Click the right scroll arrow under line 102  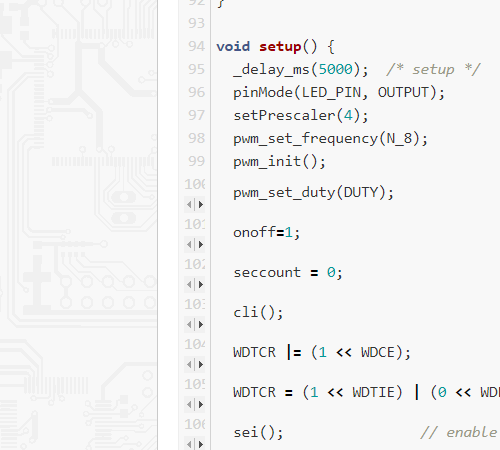[201, 284]
